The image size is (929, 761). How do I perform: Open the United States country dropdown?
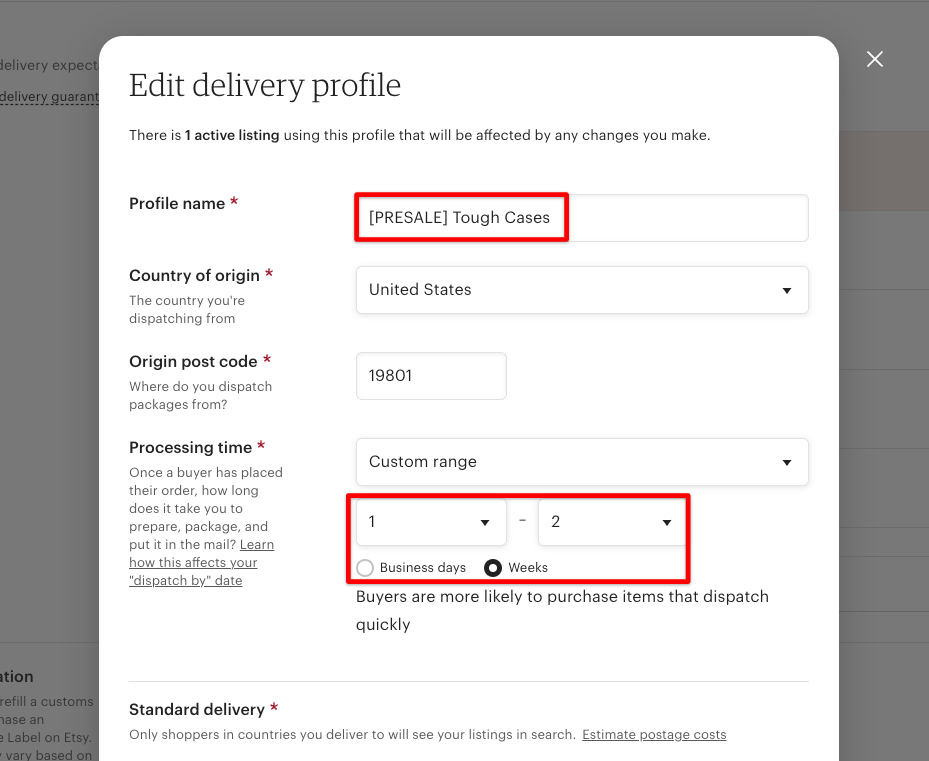pyautogui.click(x=582, y=290)
